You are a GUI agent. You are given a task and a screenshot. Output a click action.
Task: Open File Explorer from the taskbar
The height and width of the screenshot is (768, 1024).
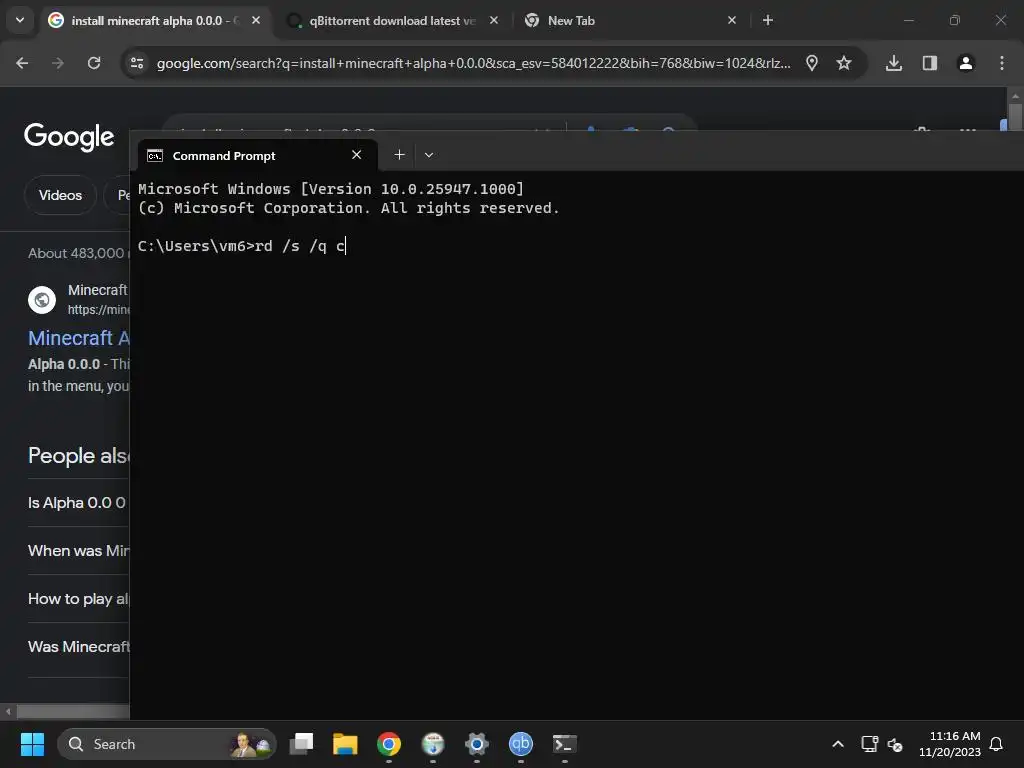pos(345,743)
